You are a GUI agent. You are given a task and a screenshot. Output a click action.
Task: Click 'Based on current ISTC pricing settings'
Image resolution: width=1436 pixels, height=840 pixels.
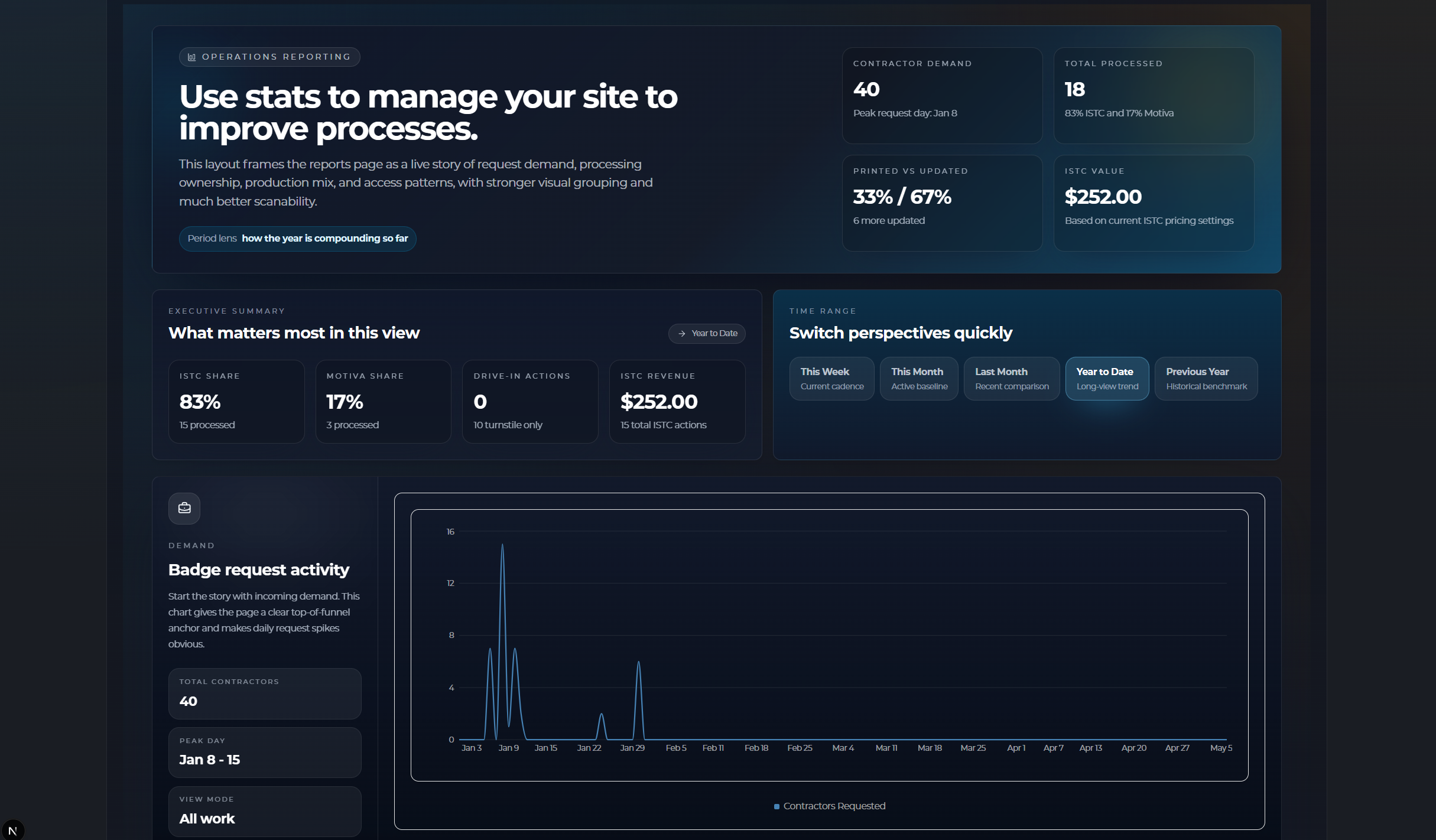click(1149, 221)
